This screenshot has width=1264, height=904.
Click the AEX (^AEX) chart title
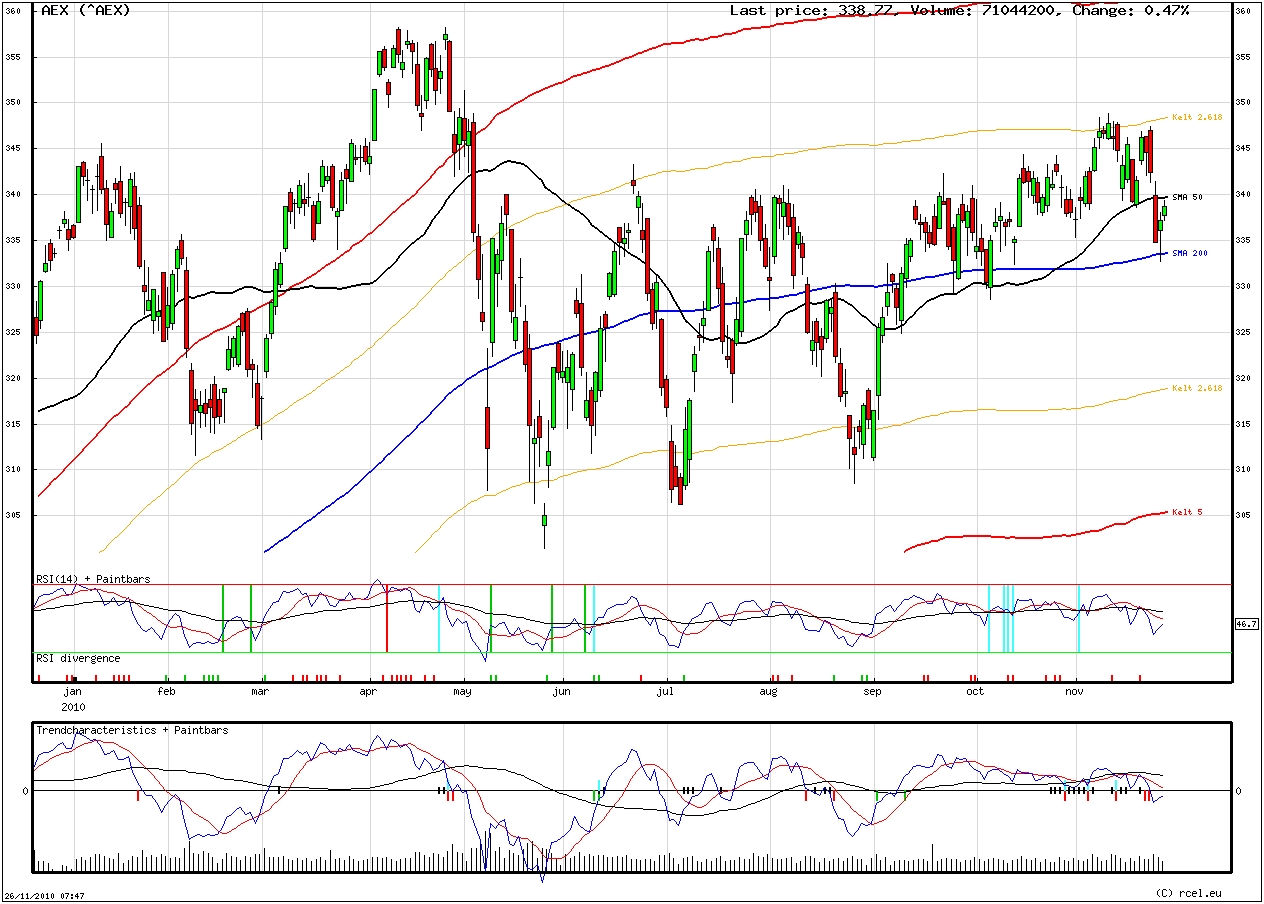[85, 10]
